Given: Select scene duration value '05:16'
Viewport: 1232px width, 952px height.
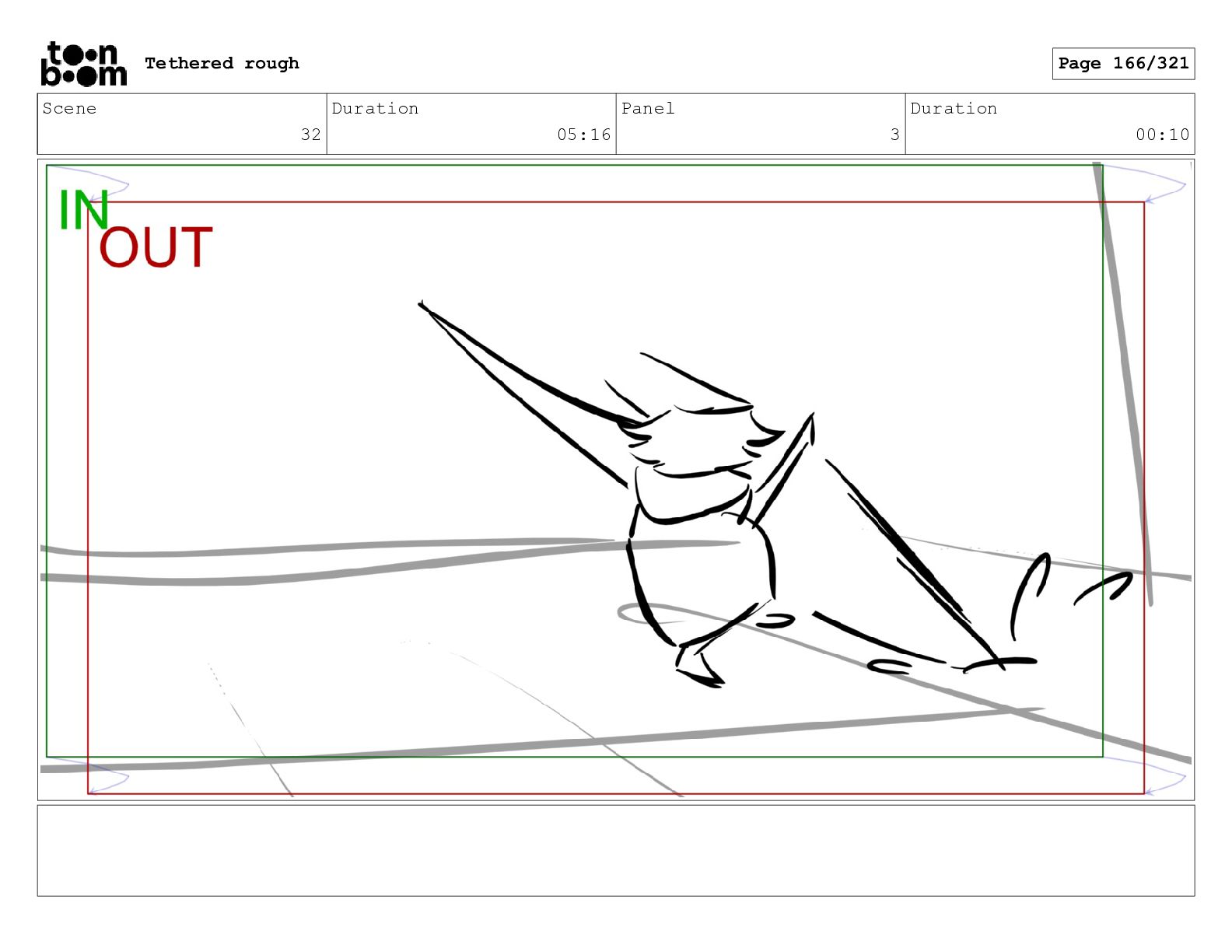Looking at the screenshot, I should tap(583, 135).
